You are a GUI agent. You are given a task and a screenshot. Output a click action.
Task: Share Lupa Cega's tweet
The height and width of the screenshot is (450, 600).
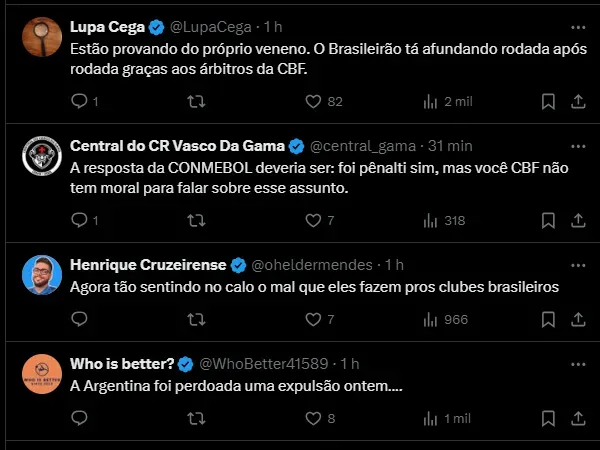[578, 101]
